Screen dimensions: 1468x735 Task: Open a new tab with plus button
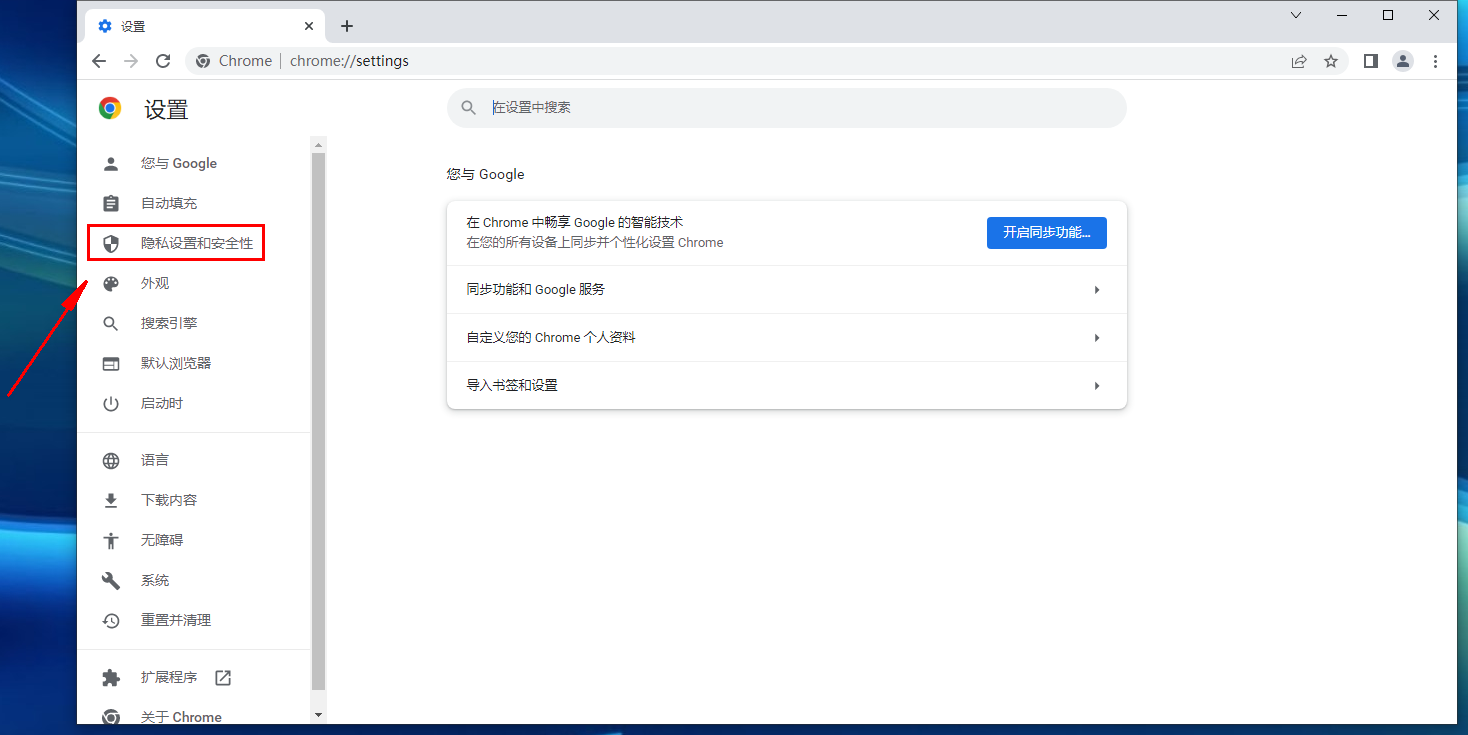click(x=347, y=26)
